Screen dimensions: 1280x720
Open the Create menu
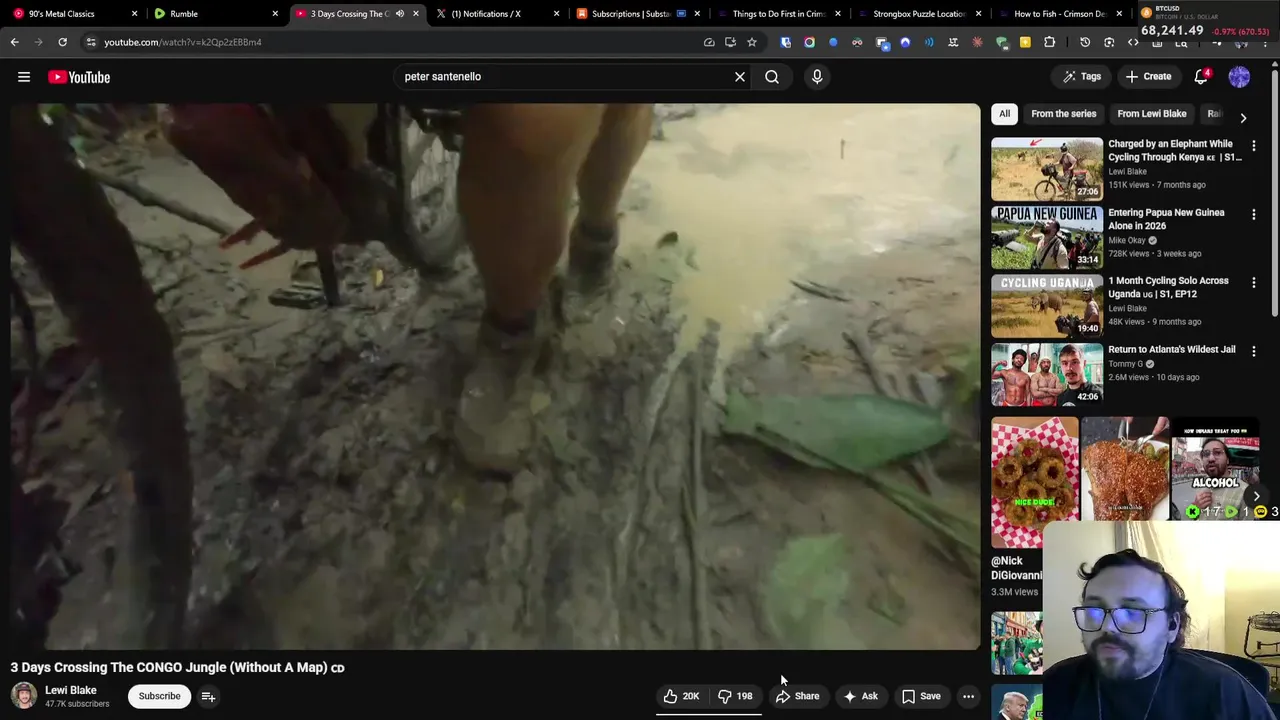pyautogui.click(x=1148, y=77)
